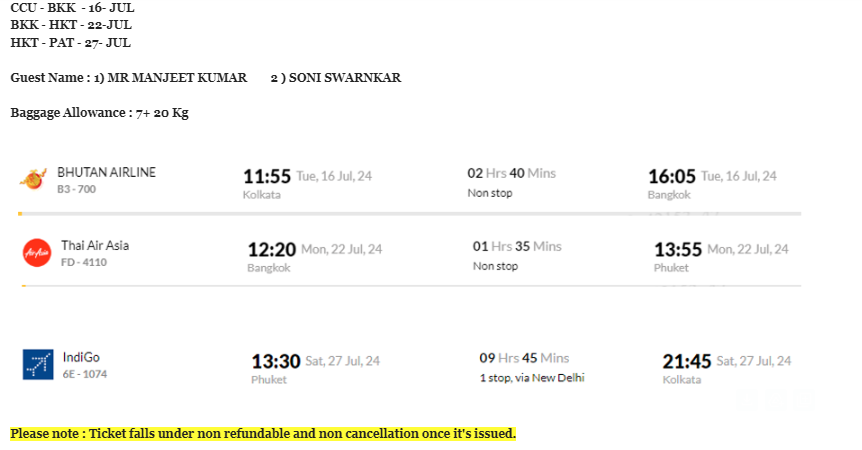
Task: Click the 13:30 Phuket departure time
Action: (276, 362)
